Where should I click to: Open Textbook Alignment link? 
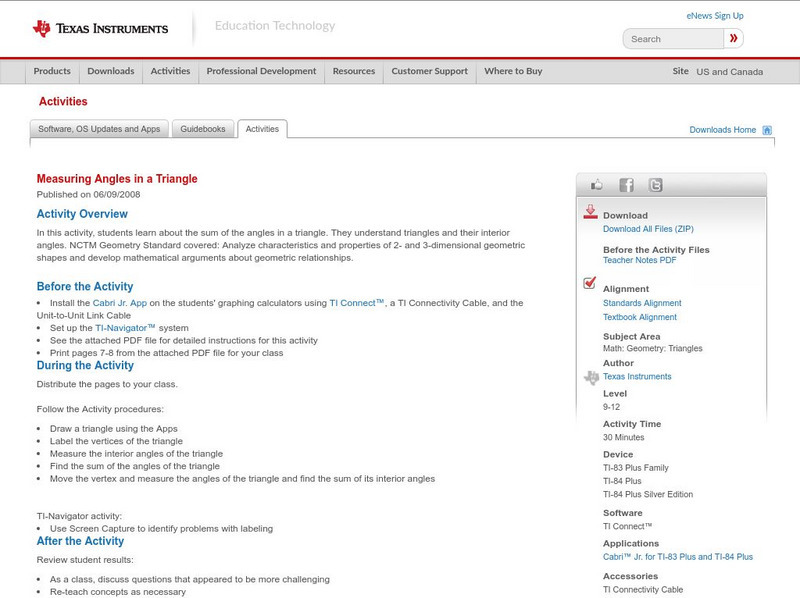point(640,317)
